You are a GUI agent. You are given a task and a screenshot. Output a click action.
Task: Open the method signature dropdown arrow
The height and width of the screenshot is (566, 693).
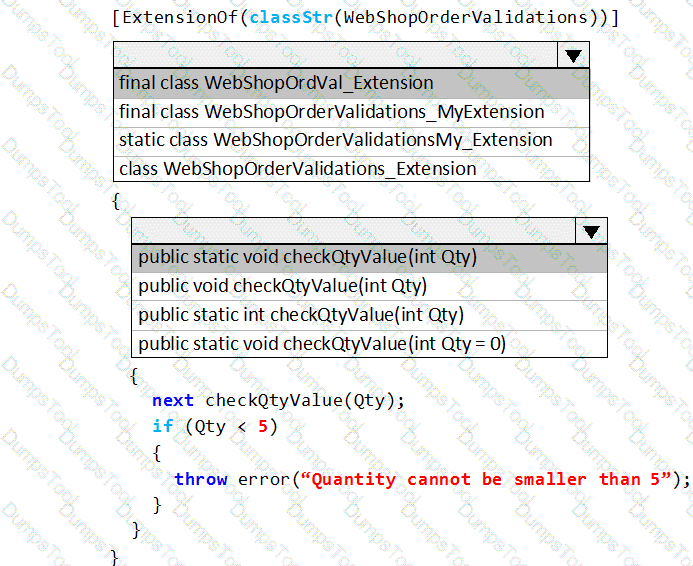(592, 231)
